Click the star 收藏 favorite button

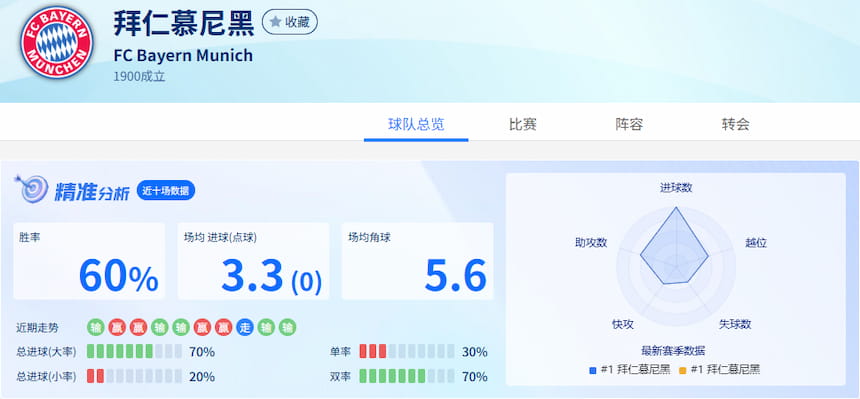(x=290, y=22)
